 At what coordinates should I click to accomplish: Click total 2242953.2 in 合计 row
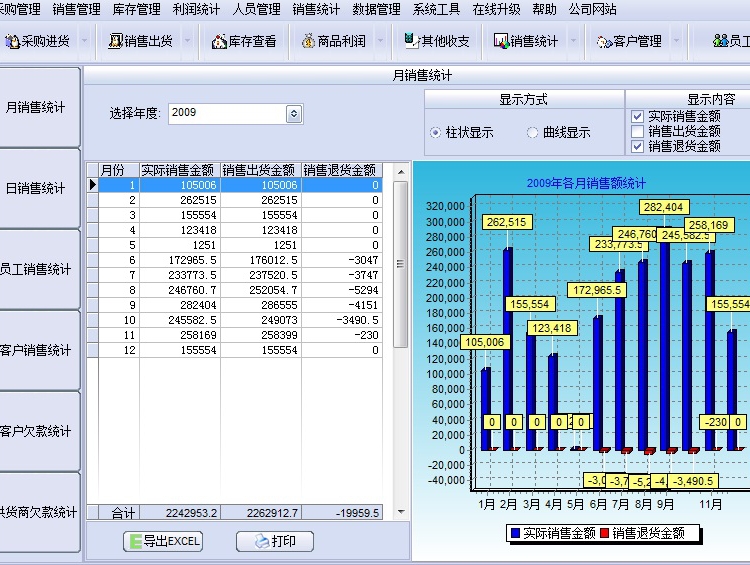coord(180,513)
